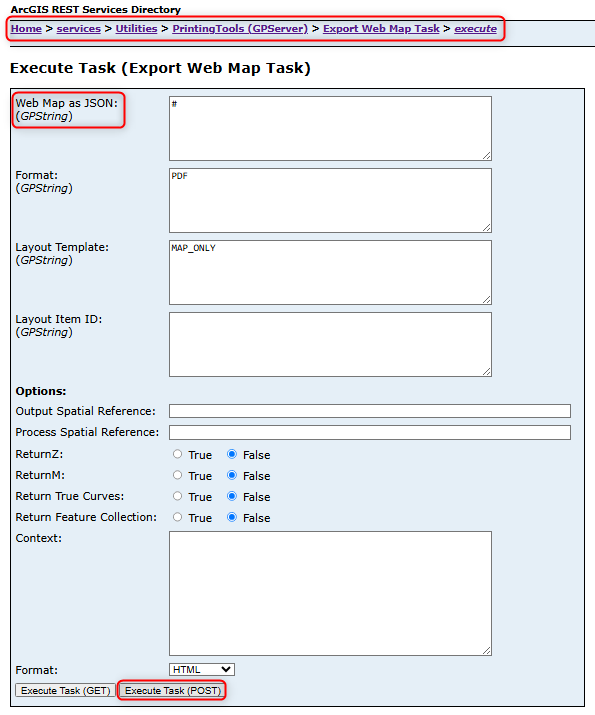
Task: Enable True for Return True Curves
Action: [x=177, y=496]
